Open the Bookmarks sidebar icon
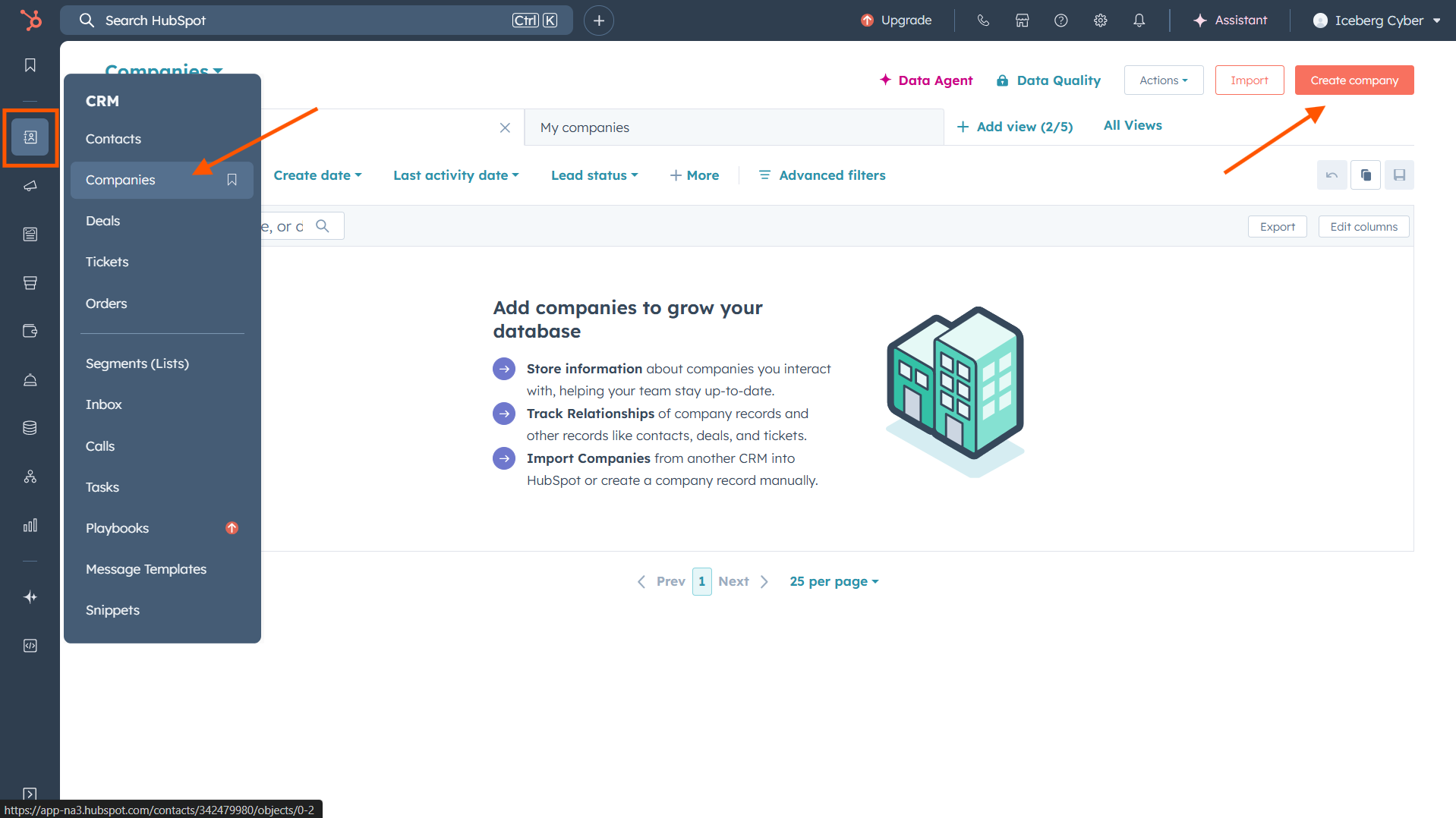This screenshot has height=818, width=1456. [30, 65]
